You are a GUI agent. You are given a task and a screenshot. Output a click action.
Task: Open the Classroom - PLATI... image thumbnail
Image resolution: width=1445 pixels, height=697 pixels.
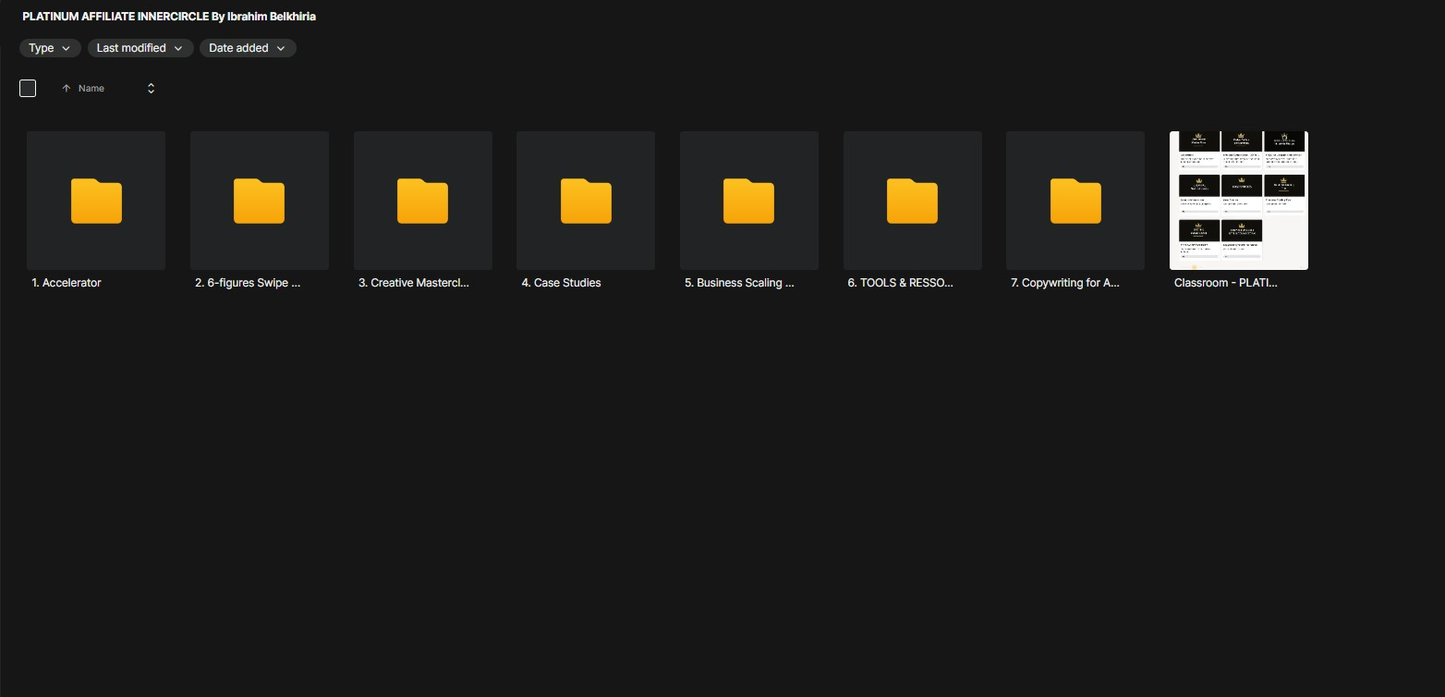pyautogui.click(x=1239, y=200)
